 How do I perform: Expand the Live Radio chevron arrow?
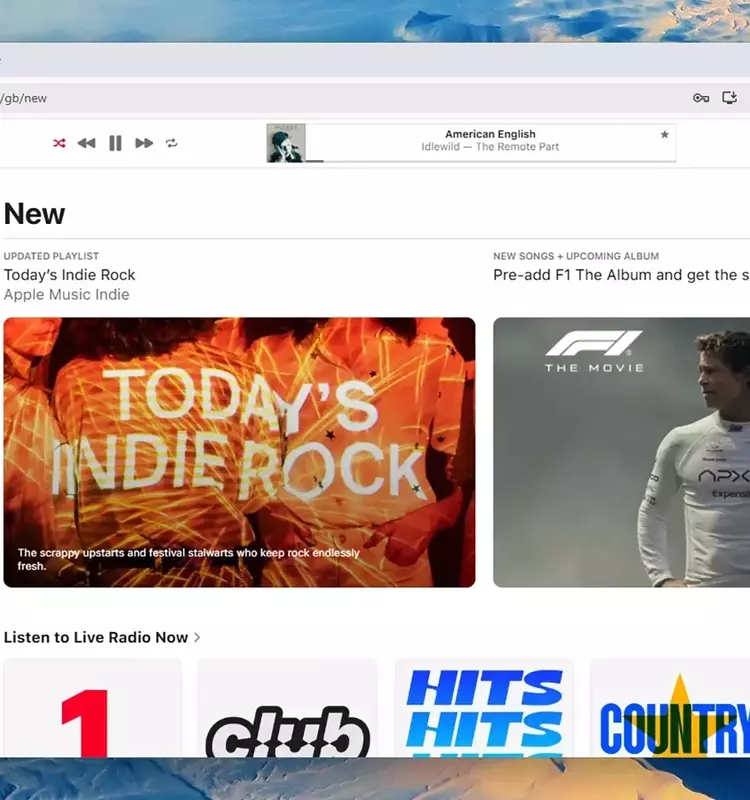(197, 638)
